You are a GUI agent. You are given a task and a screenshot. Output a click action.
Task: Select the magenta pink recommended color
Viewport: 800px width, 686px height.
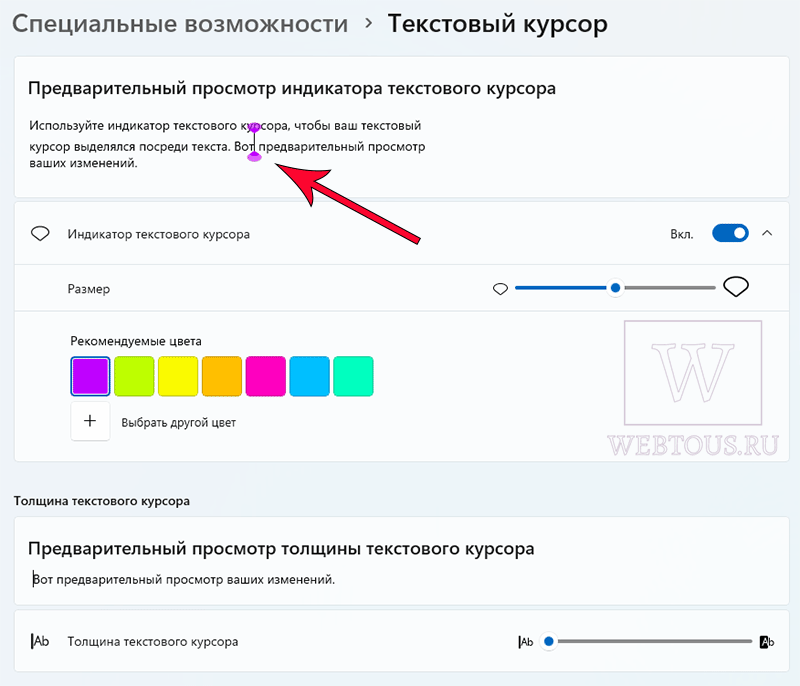(266, 376)
